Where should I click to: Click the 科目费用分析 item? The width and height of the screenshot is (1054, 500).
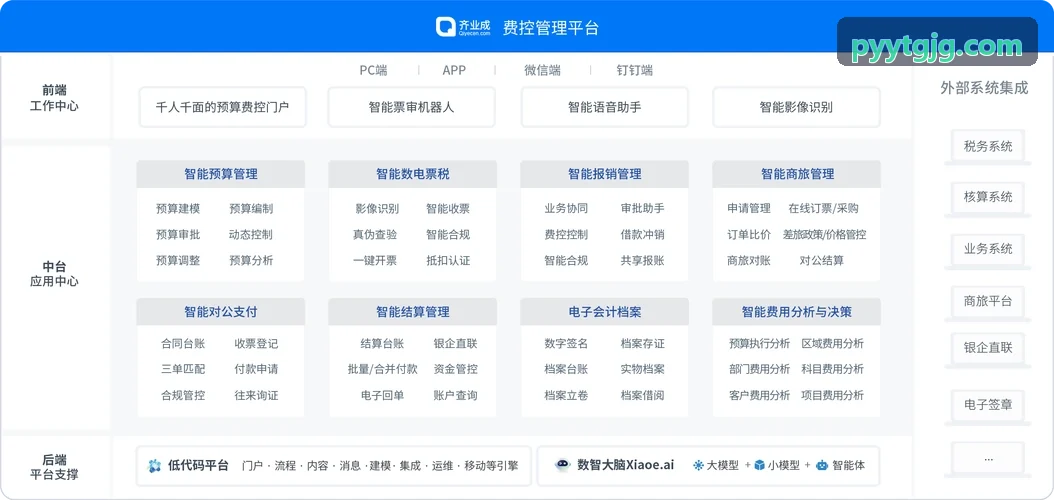(833, 369)
